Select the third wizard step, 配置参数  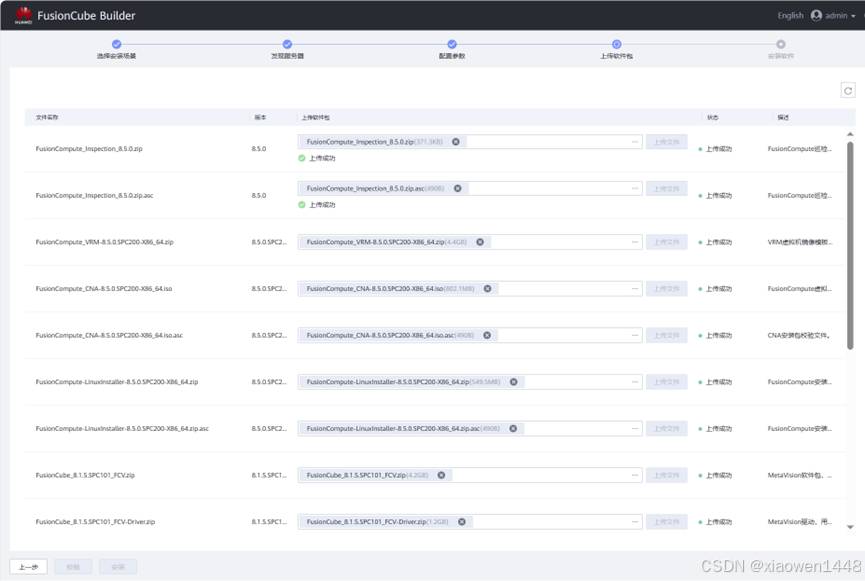coord(452,44)
